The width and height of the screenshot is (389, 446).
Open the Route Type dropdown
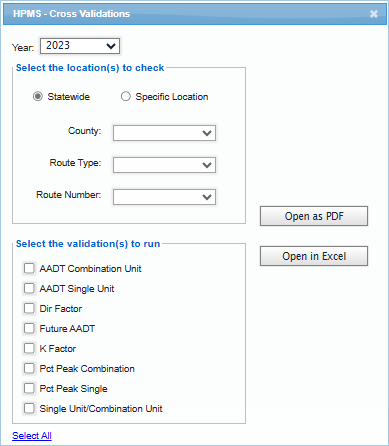164,165
